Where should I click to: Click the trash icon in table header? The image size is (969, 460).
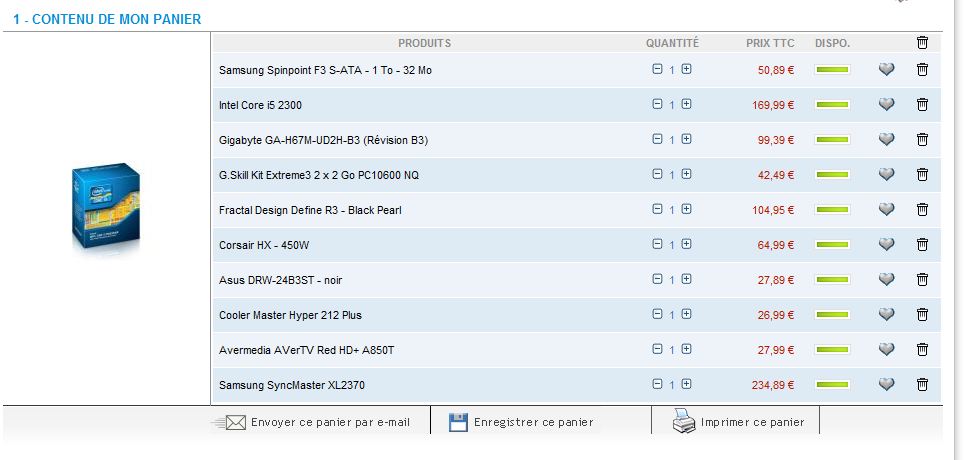pyautogui.click(x=922, y=43)
